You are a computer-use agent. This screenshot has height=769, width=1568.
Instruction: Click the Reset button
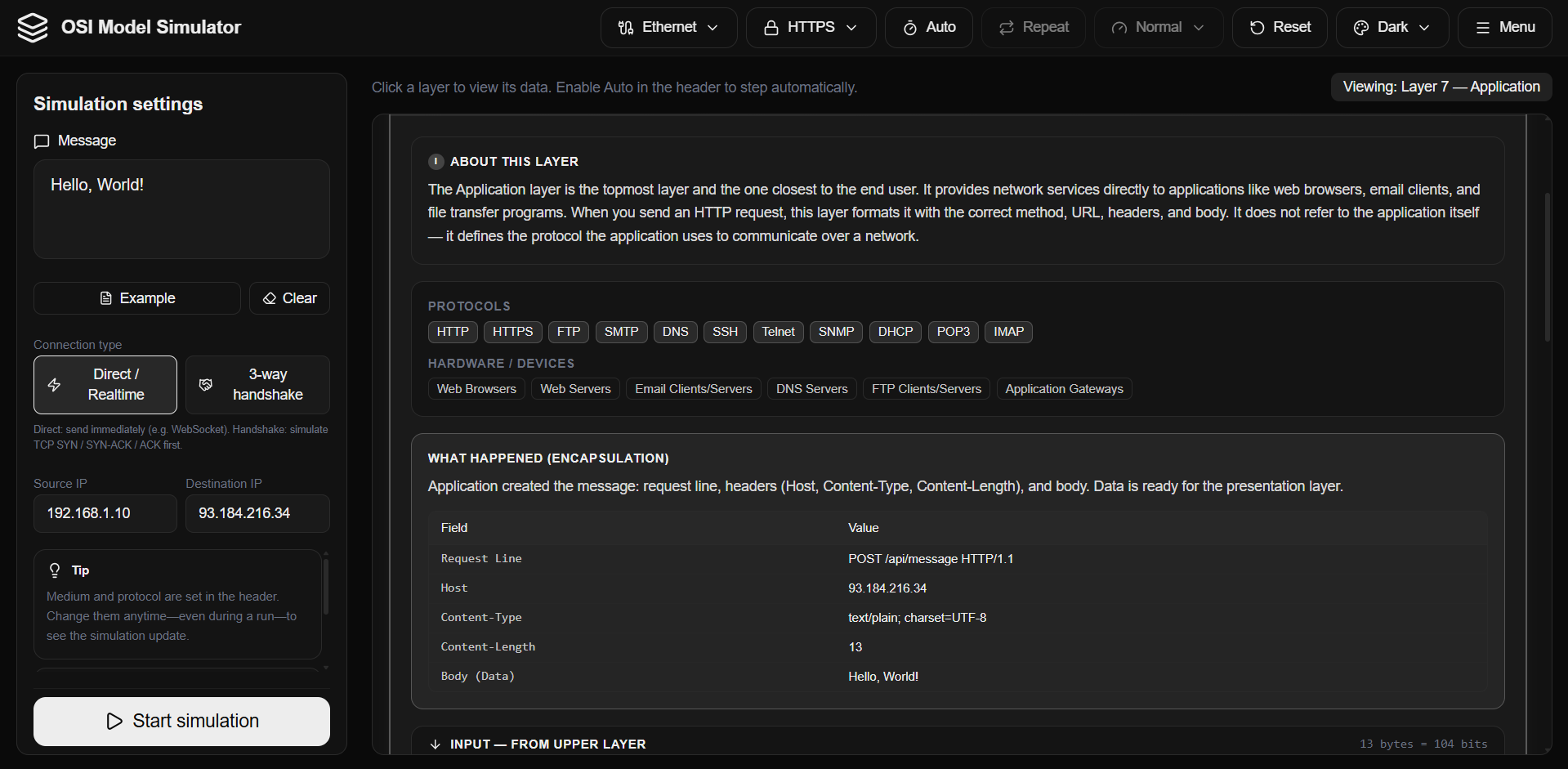click(1280, 28)
